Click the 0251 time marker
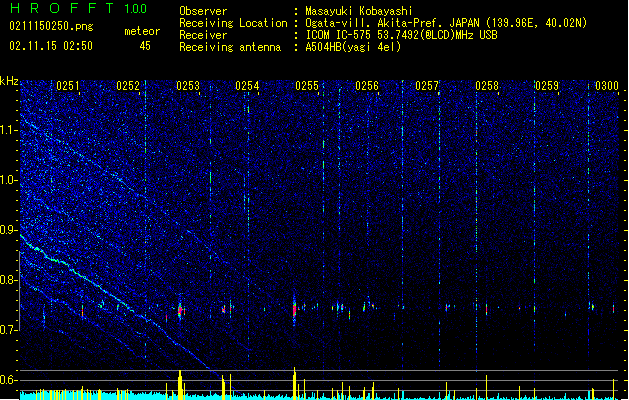 tap(68, 86)
